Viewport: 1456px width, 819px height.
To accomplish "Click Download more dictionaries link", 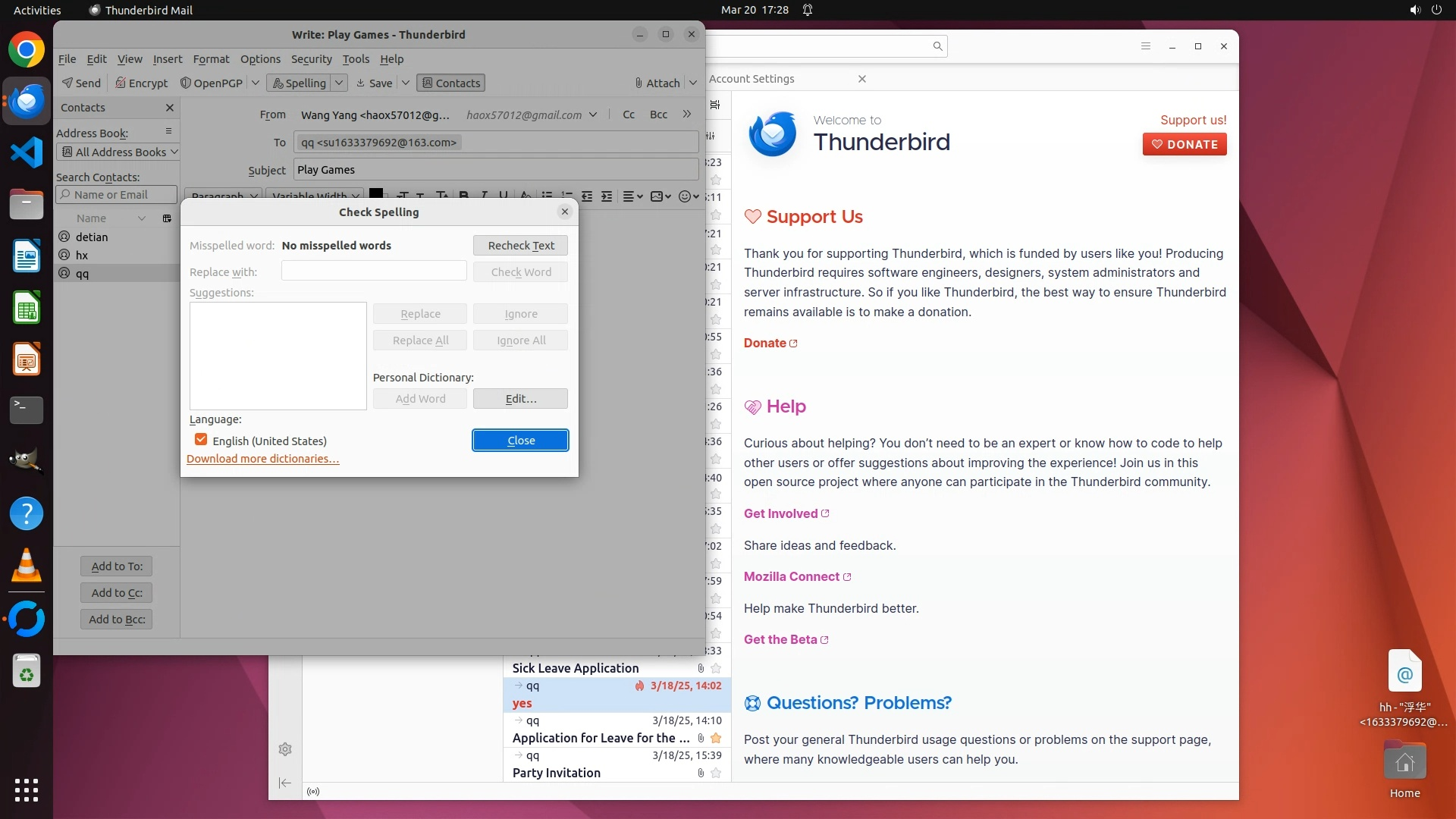I will click(x=262, y=459).
